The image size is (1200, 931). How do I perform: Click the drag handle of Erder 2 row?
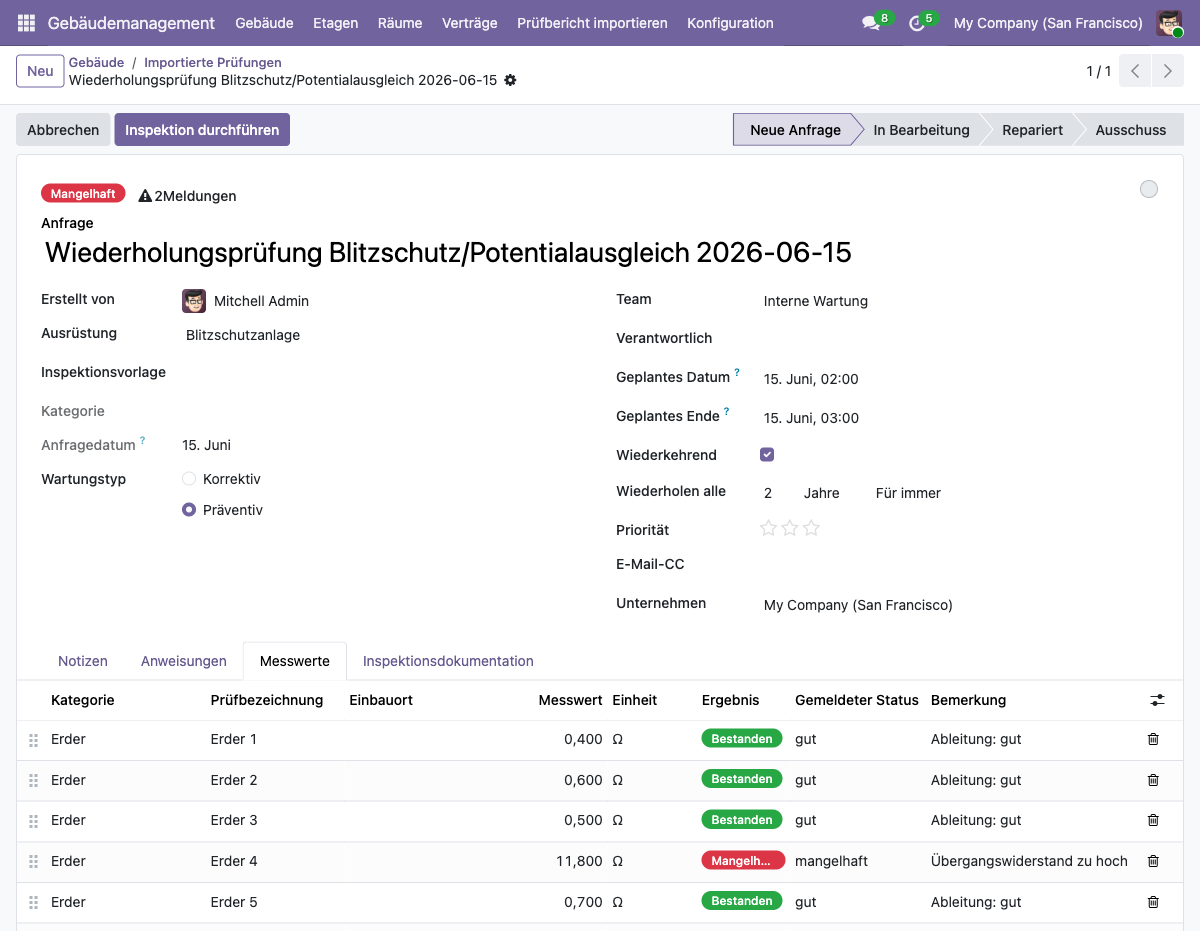(x=33, y=780)
